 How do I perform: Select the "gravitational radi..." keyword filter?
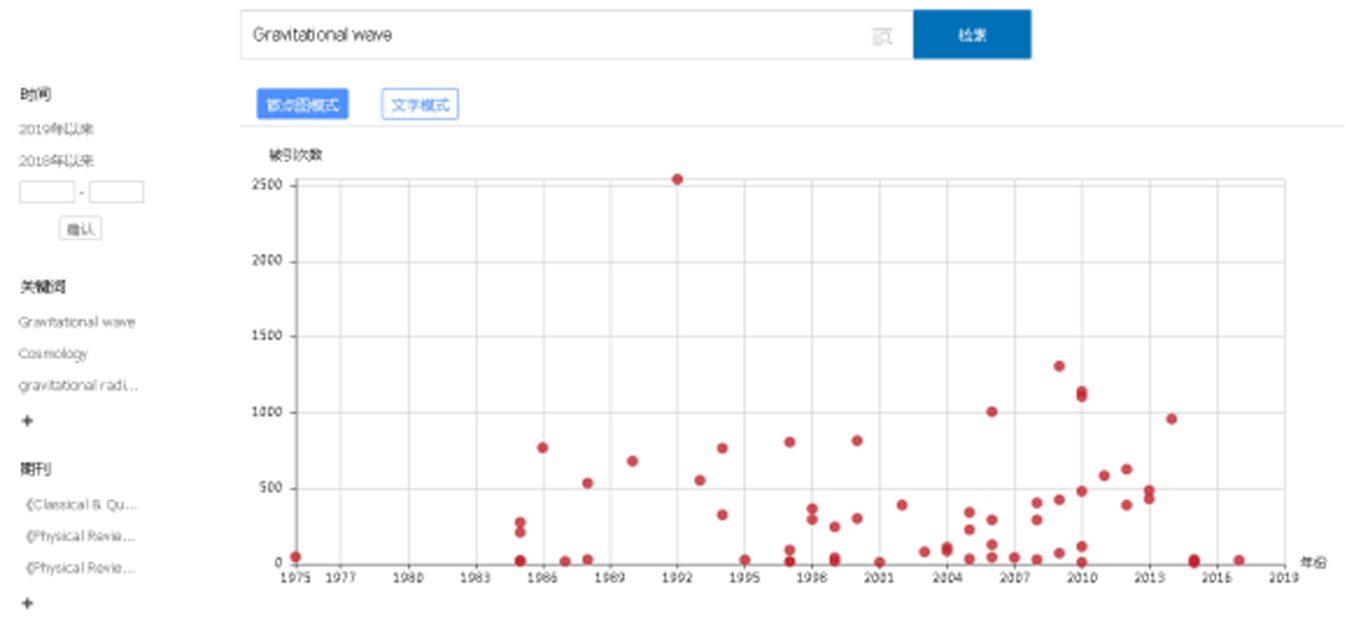coord(78,385)
